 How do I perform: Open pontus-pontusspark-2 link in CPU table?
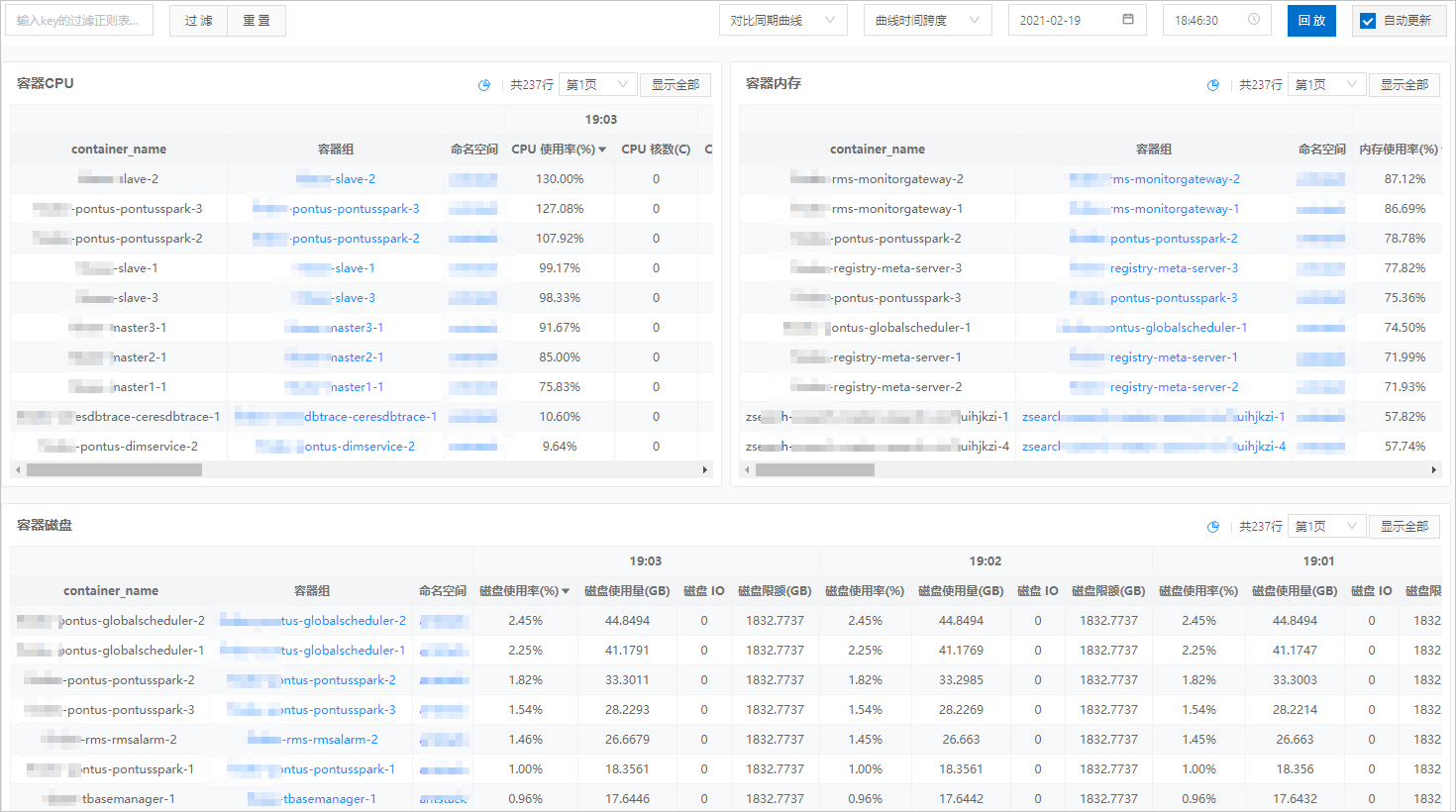pos(336,239)
